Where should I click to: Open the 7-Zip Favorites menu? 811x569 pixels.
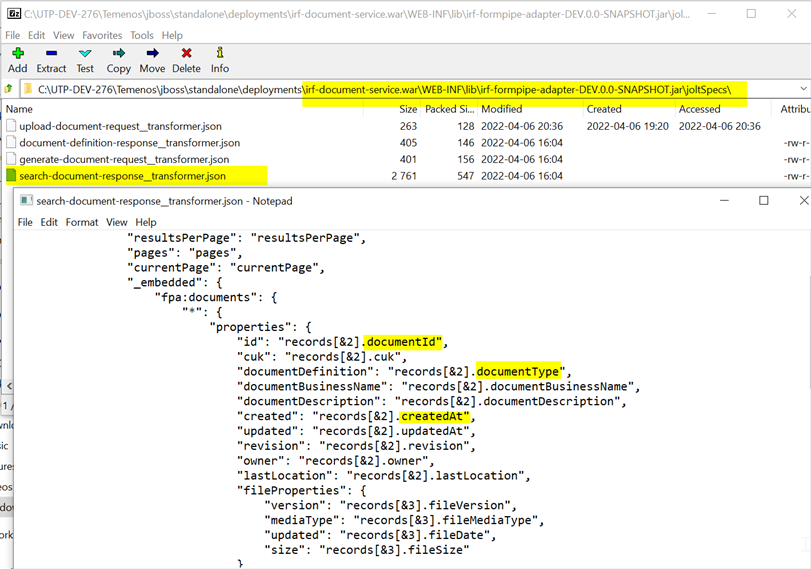pyautogui.click(x=102, y=35)
